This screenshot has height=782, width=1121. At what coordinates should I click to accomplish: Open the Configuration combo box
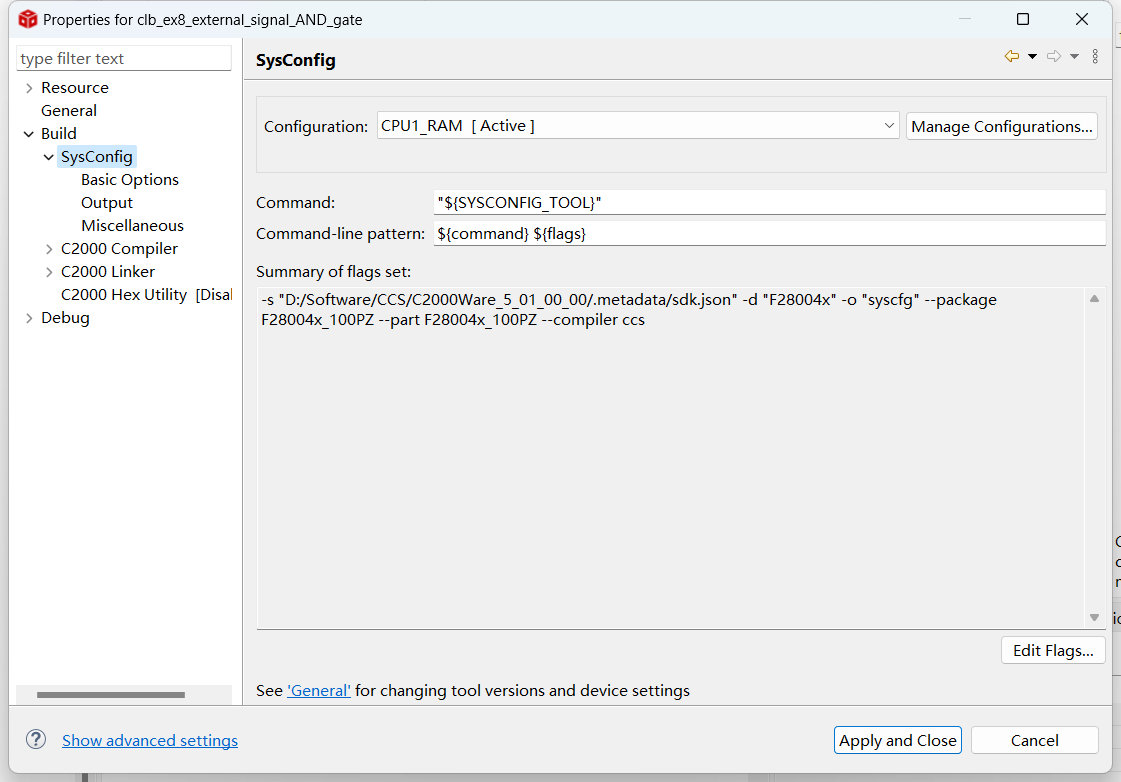click(x=638, y=126)
